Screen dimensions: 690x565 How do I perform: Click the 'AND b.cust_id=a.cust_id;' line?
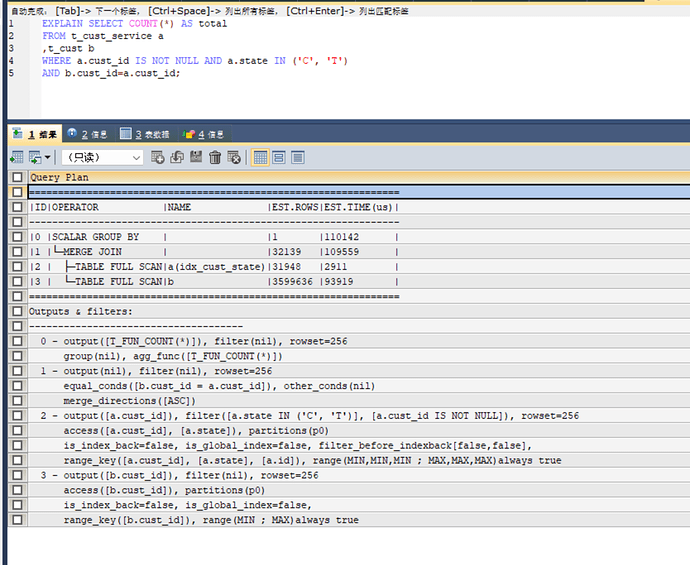[x=111, y=73]
